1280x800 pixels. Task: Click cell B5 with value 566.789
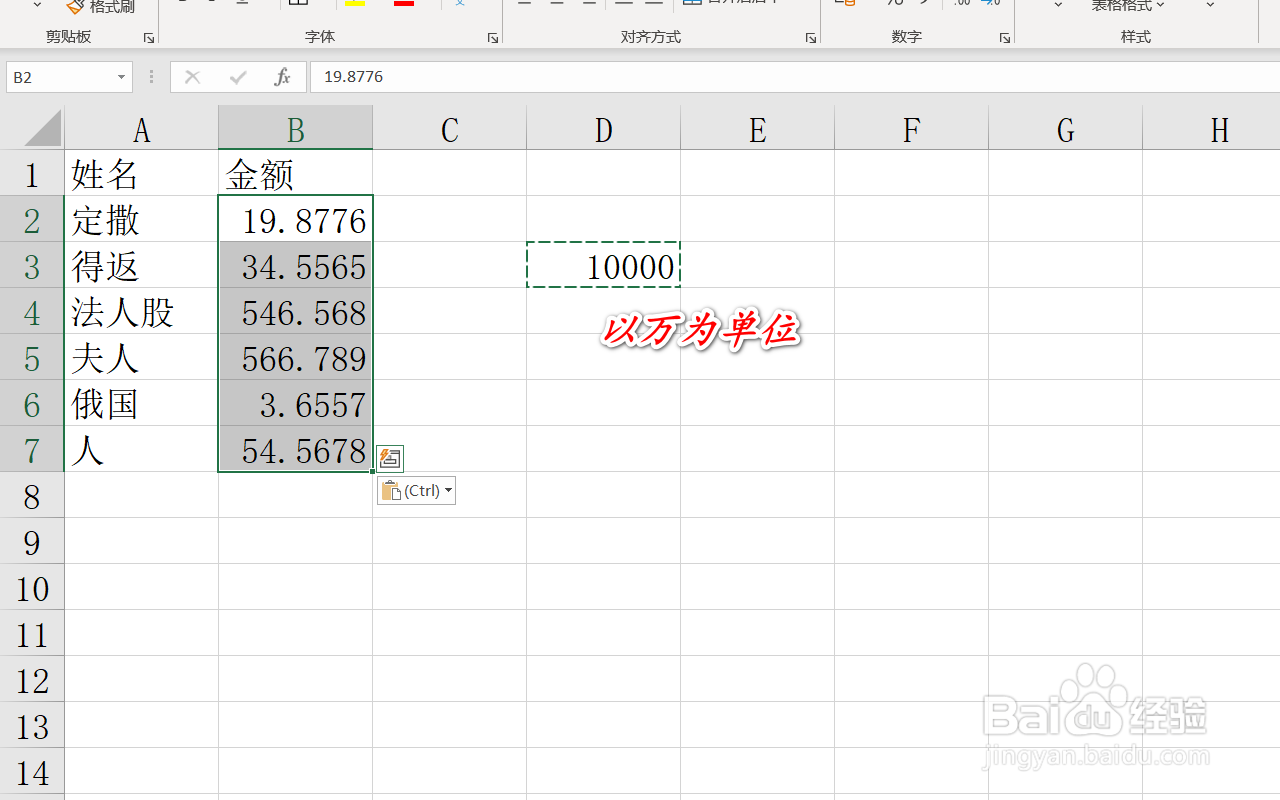point(296,358)
